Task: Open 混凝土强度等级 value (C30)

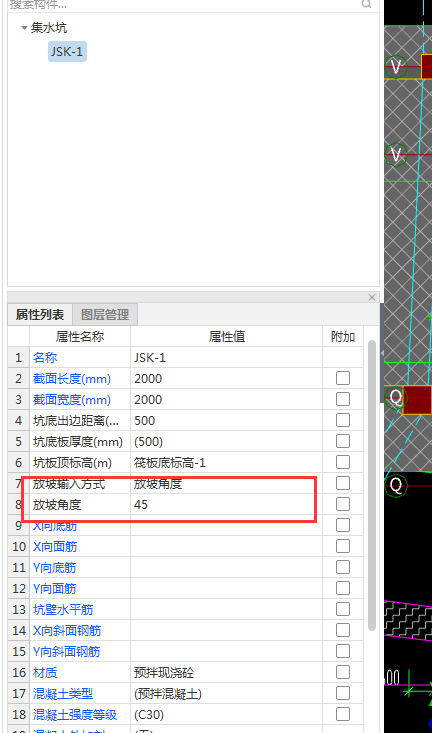Action: click(x=226, y=715)
